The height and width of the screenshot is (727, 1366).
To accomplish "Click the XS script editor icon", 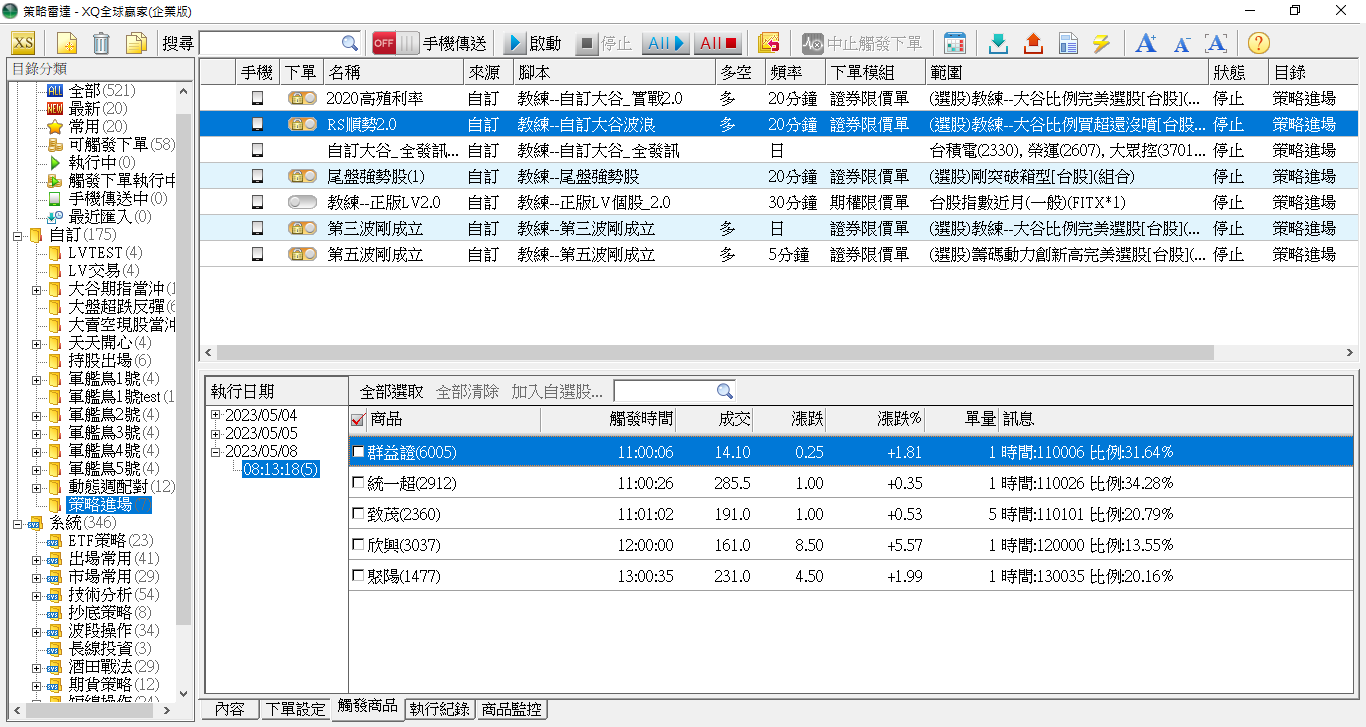I will click(23, 43).
